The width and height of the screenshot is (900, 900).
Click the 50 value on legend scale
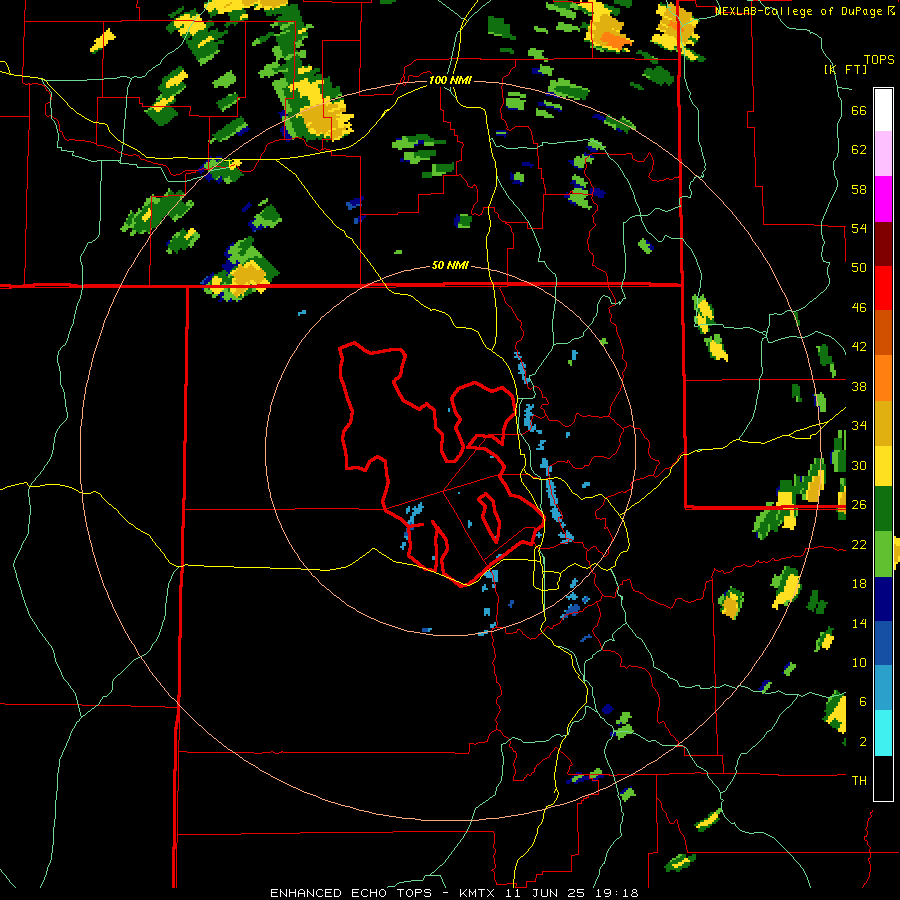point(859,268)
